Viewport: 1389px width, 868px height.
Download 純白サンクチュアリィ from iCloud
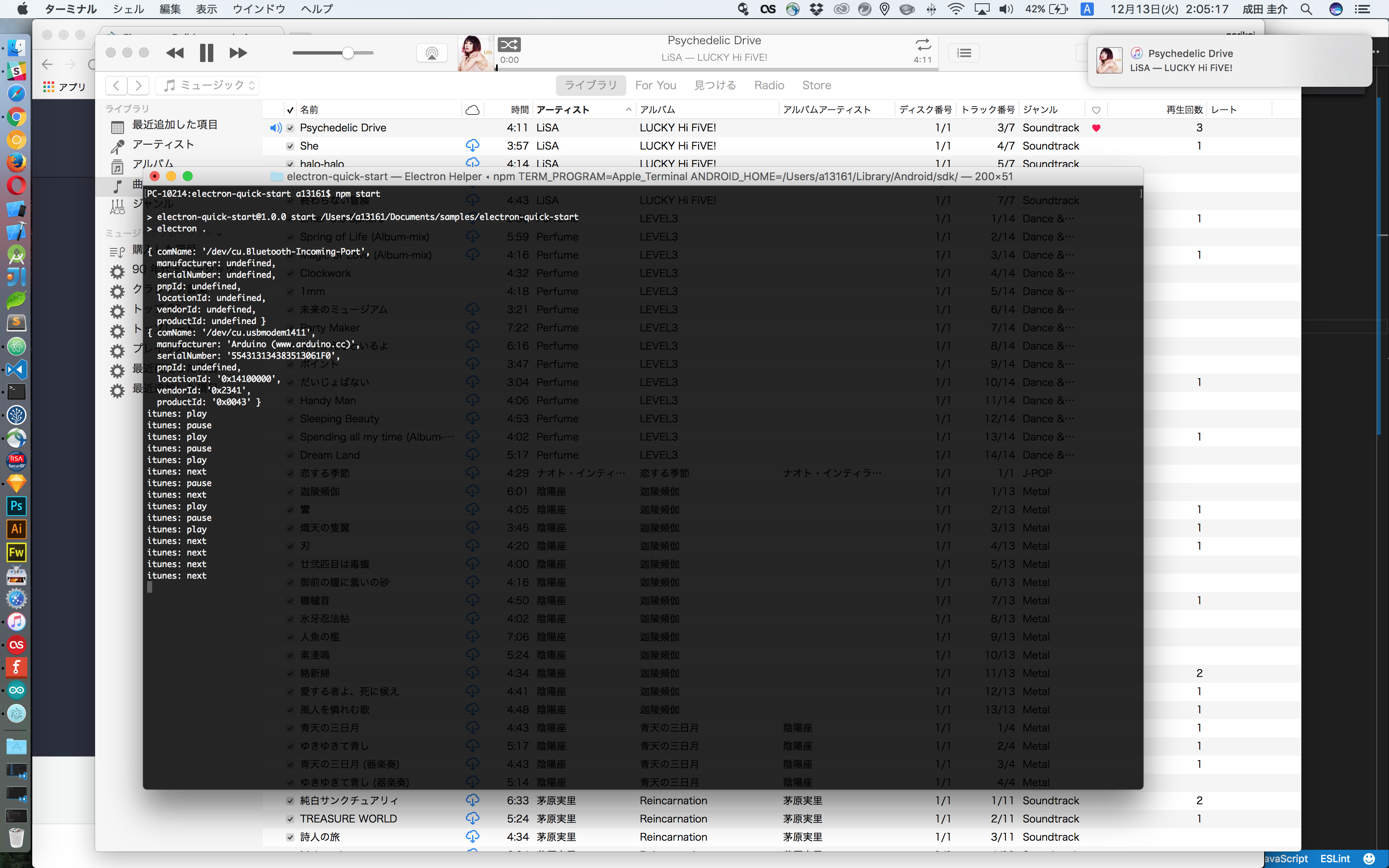(x=473, y=800)
